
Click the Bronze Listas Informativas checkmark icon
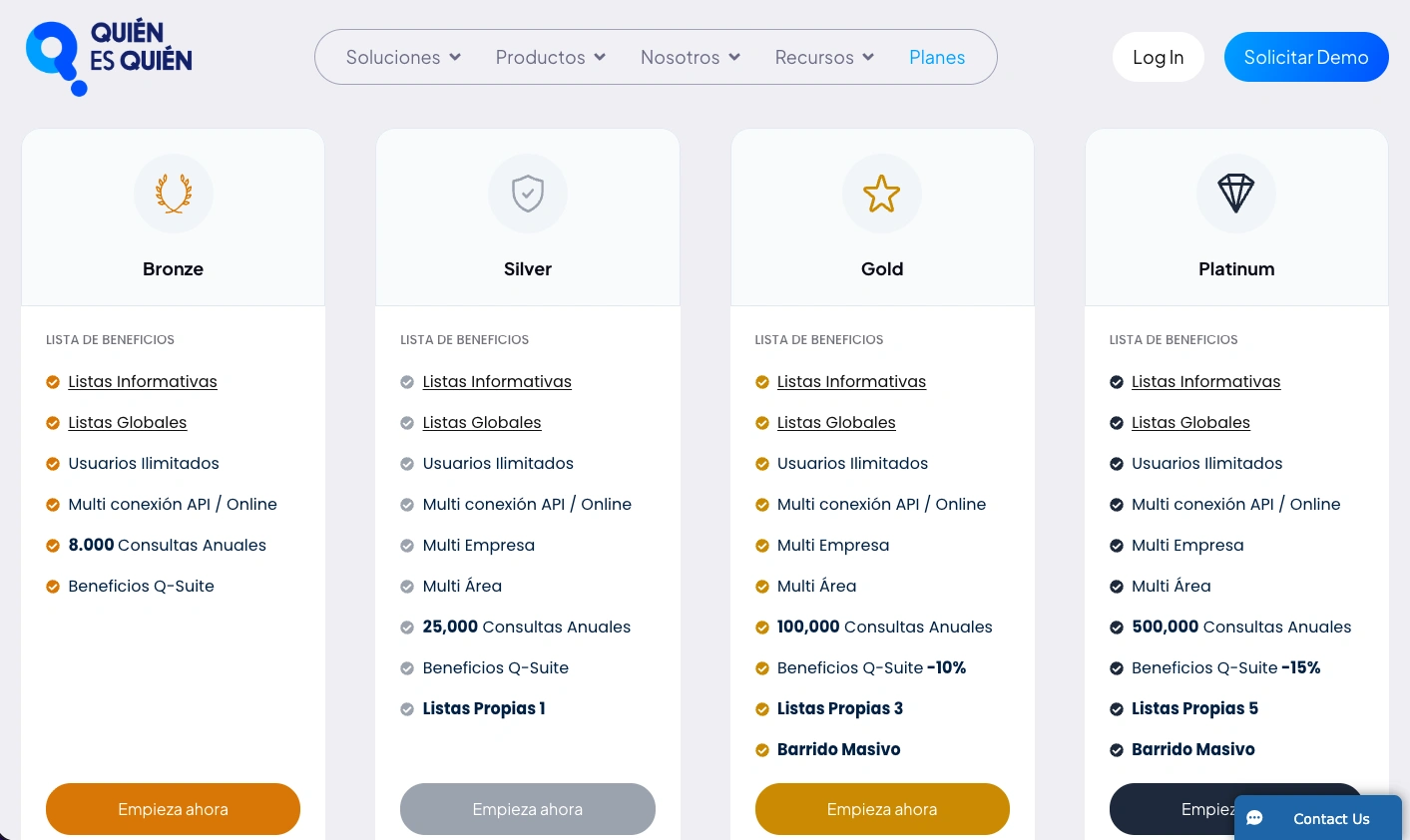[53, 382]
